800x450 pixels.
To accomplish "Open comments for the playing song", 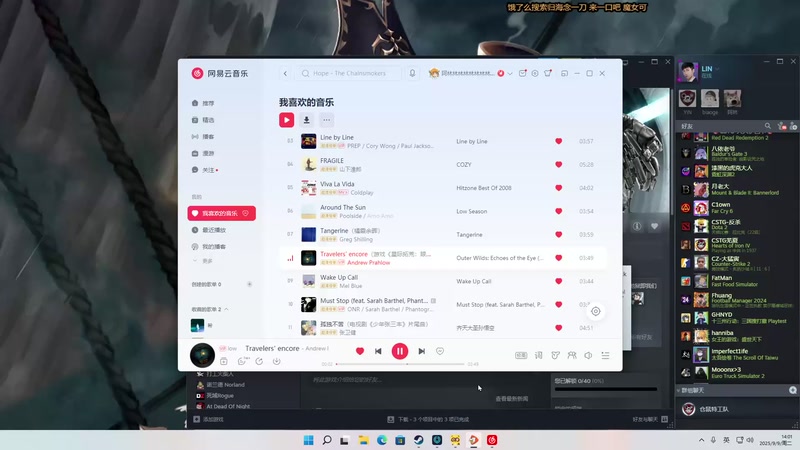I will [242, 361].
